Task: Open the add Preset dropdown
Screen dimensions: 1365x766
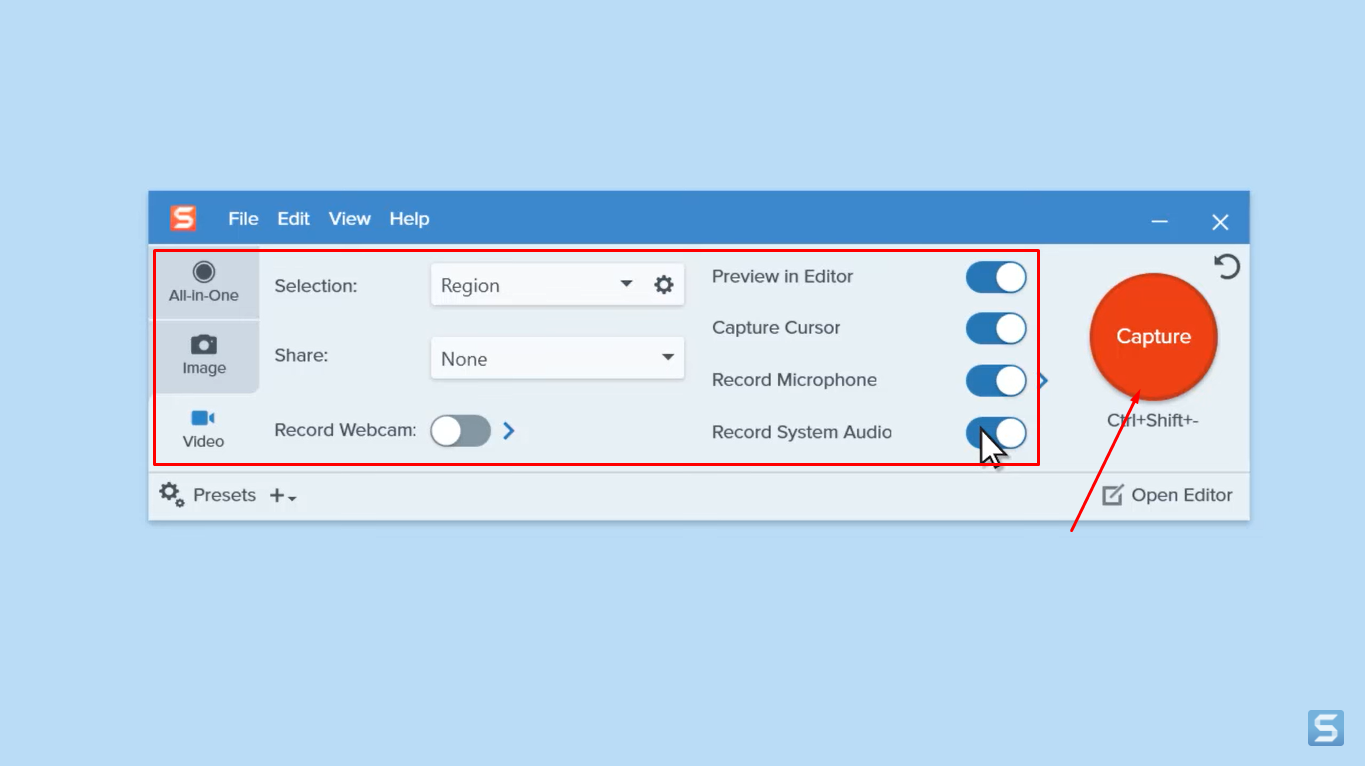Action: point(280,494)
